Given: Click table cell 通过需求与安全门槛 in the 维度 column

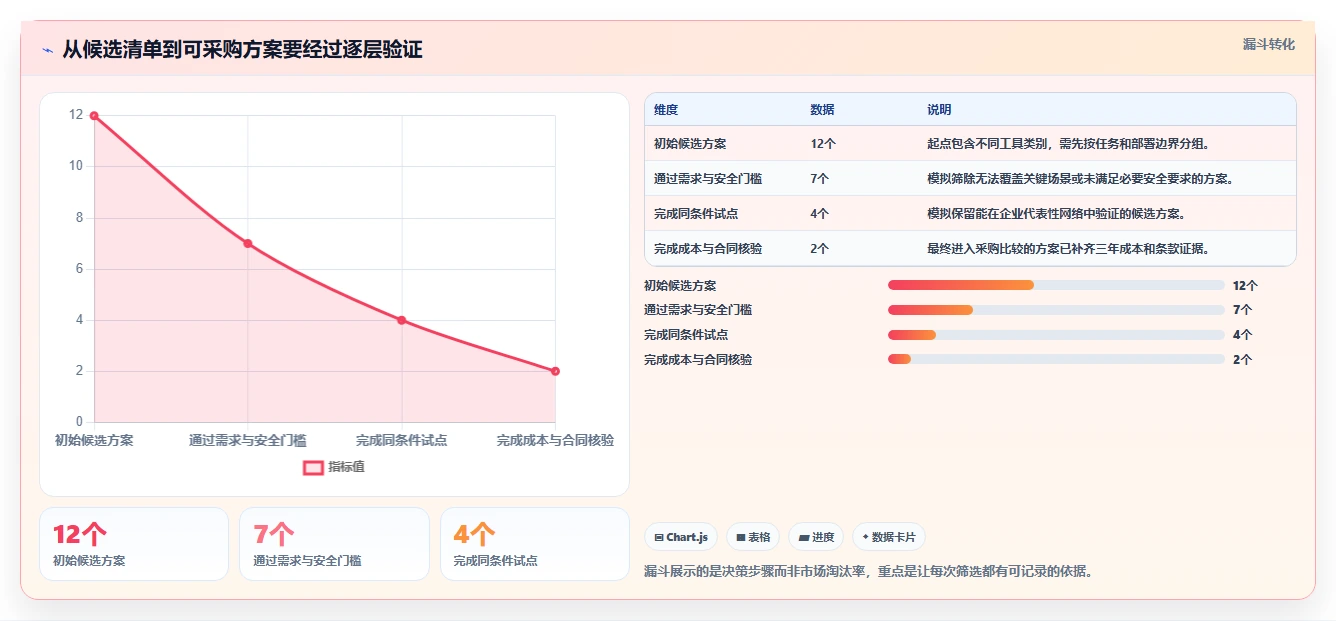Looking at the screenshot, I should pos(708,179).
